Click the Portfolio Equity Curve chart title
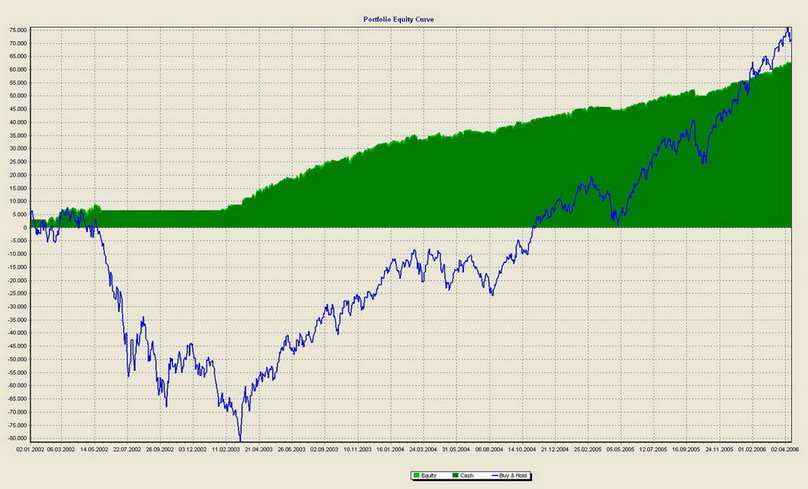 point(398,20)
